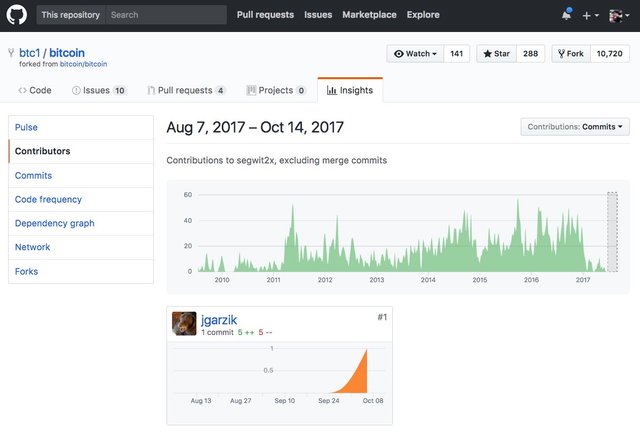Click the 141 watchers count
This screenshot has height=435, width=640.
(456, 53)
